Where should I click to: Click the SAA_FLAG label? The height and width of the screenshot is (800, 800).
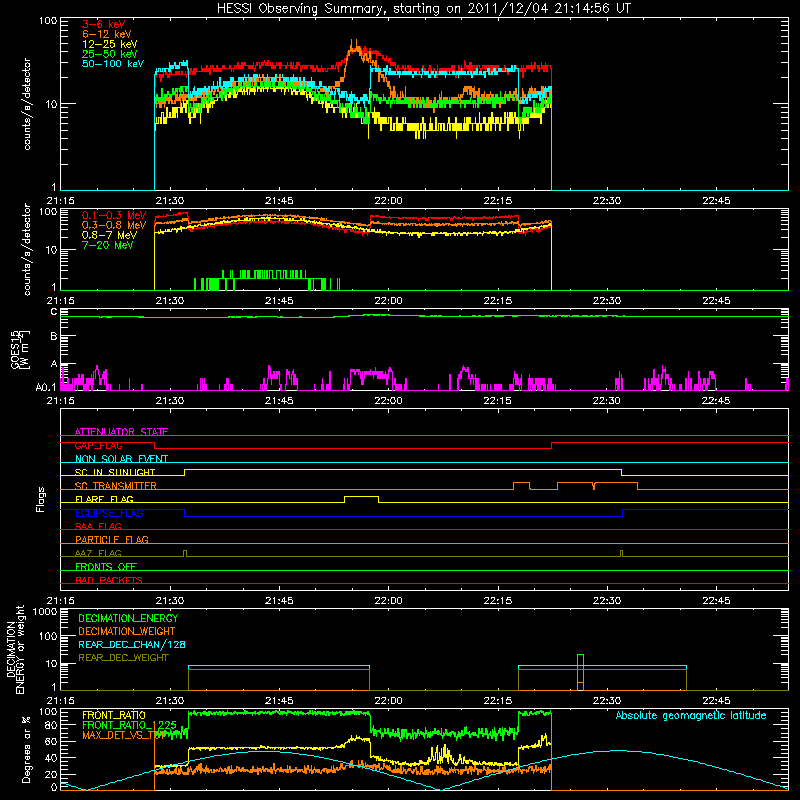click(98, 526)
